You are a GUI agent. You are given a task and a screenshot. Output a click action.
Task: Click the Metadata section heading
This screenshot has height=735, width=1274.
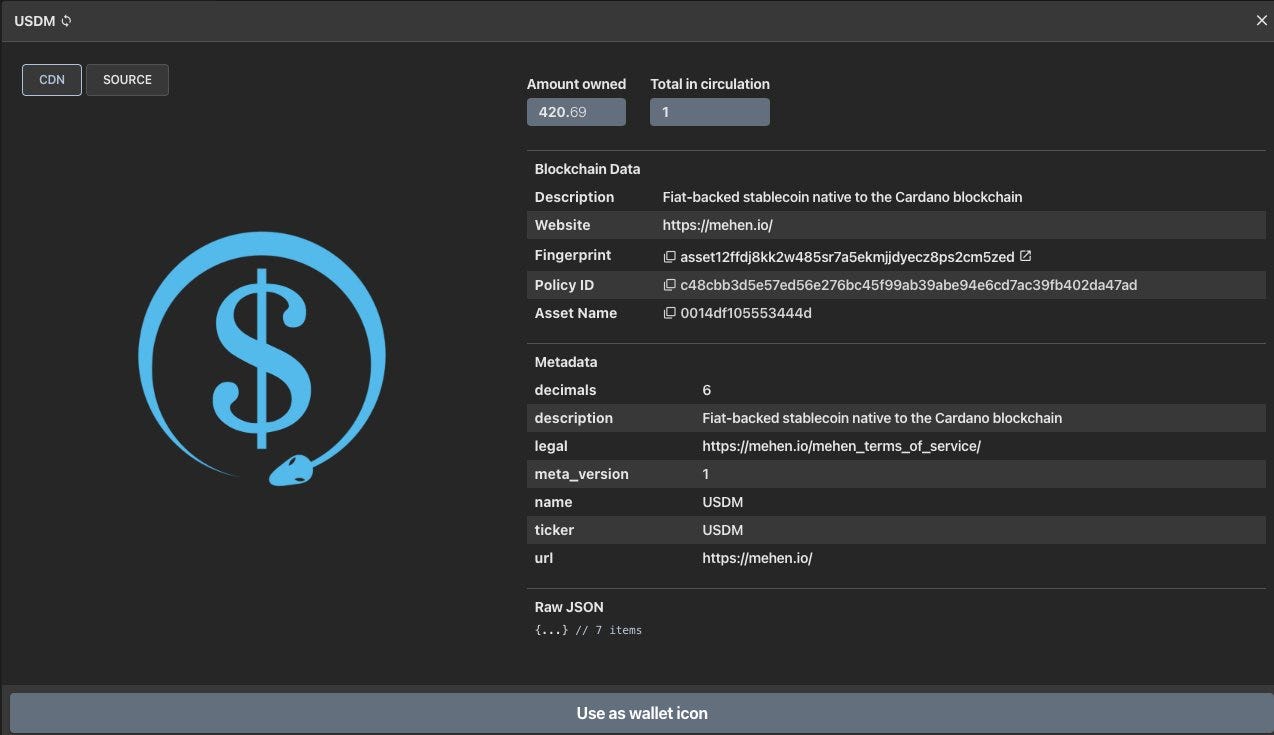(566, 362)
